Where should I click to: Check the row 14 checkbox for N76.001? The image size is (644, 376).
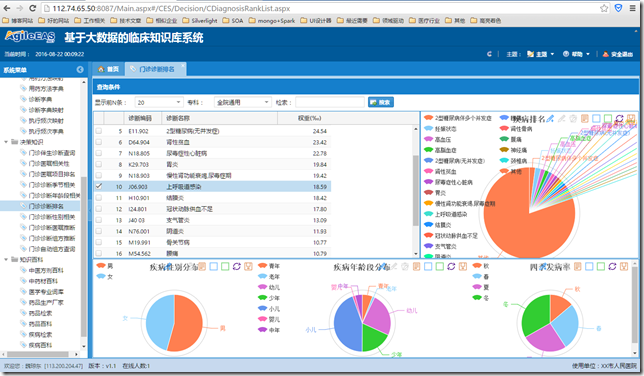[x=99, y=231]
